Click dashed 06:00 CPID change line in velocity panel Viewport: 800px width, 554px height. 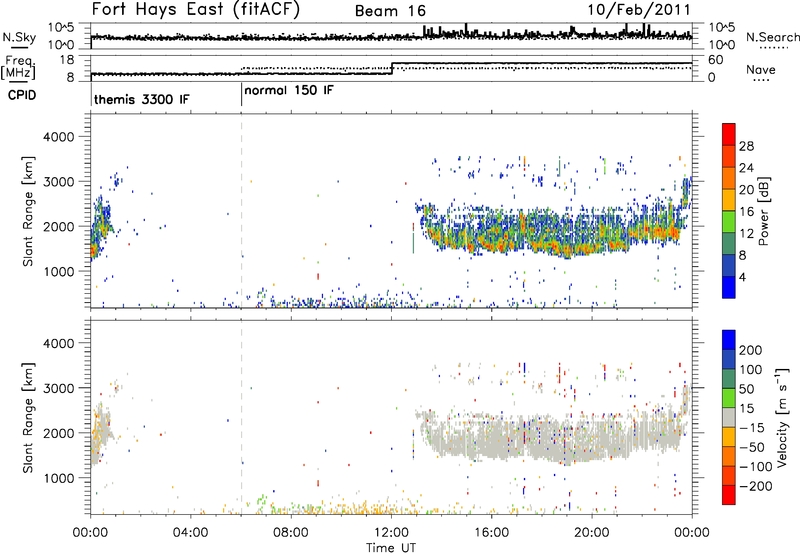[241, 417]
